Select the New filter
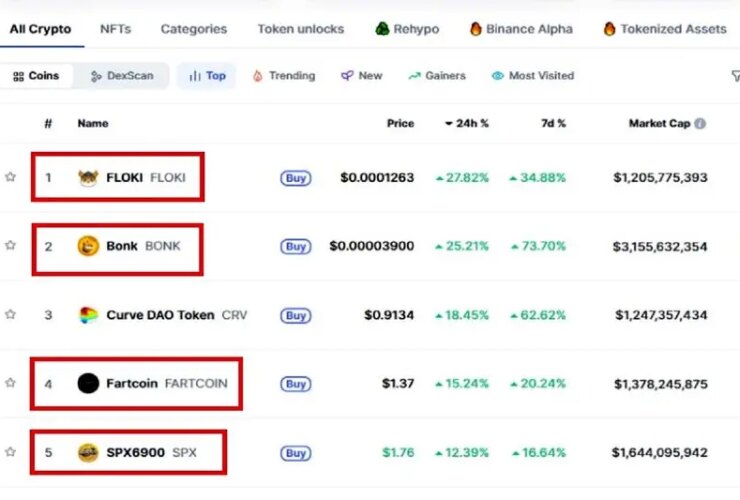 click(362, 76)
